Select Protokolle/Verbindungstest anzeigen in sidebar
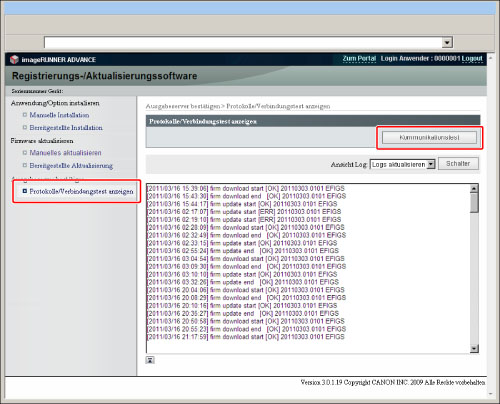Image resolution: width=500 pixels, height=404 pixels. pyautogui.click(x=81, y=191)
